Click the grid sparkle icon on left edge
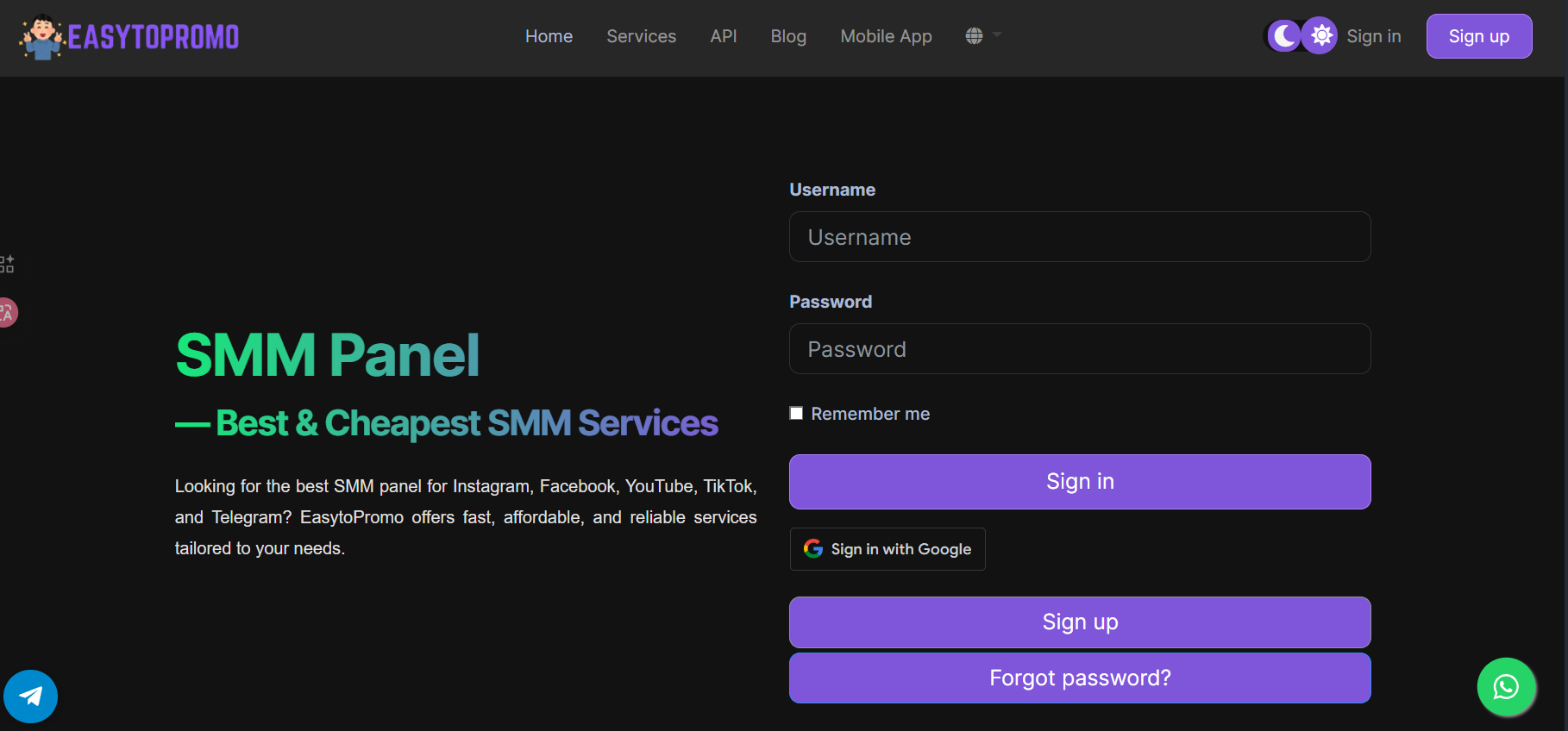 click(7, 264)
